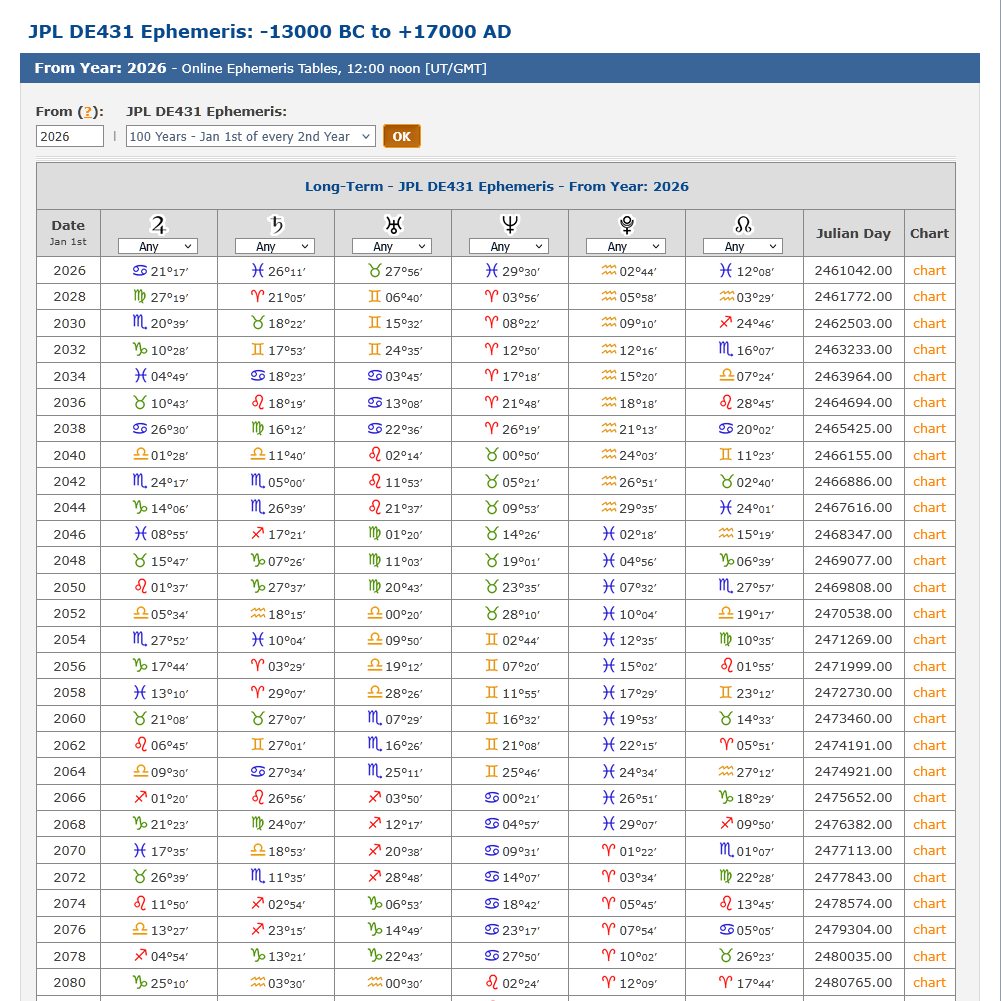Screen dimensions: 1001x1001
Task: Click Cancer glyph in 2066 Neptune cell
Action: coord(492,797)
